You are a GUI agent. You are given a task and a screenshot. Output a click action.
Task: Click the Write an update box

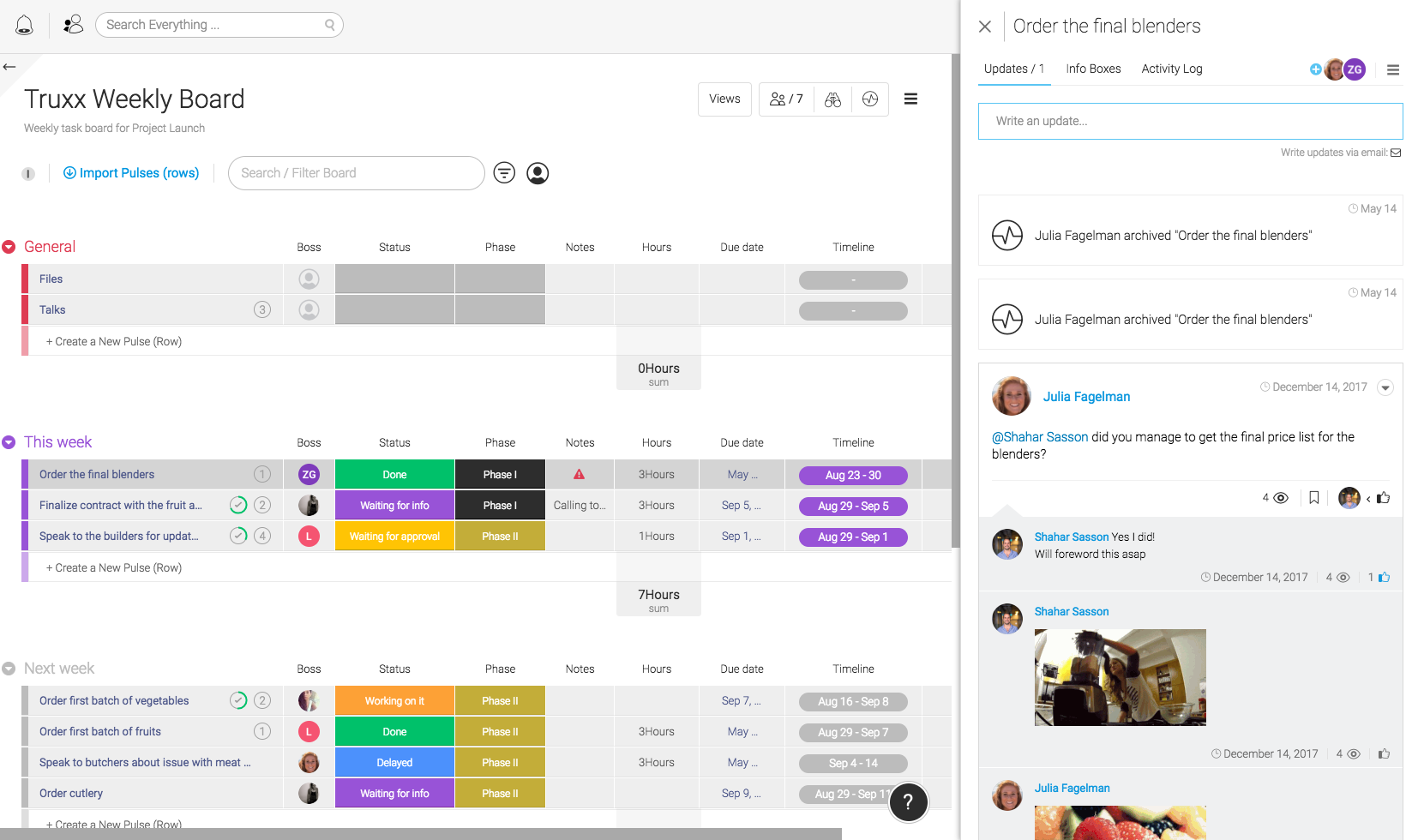[1190, 121]
